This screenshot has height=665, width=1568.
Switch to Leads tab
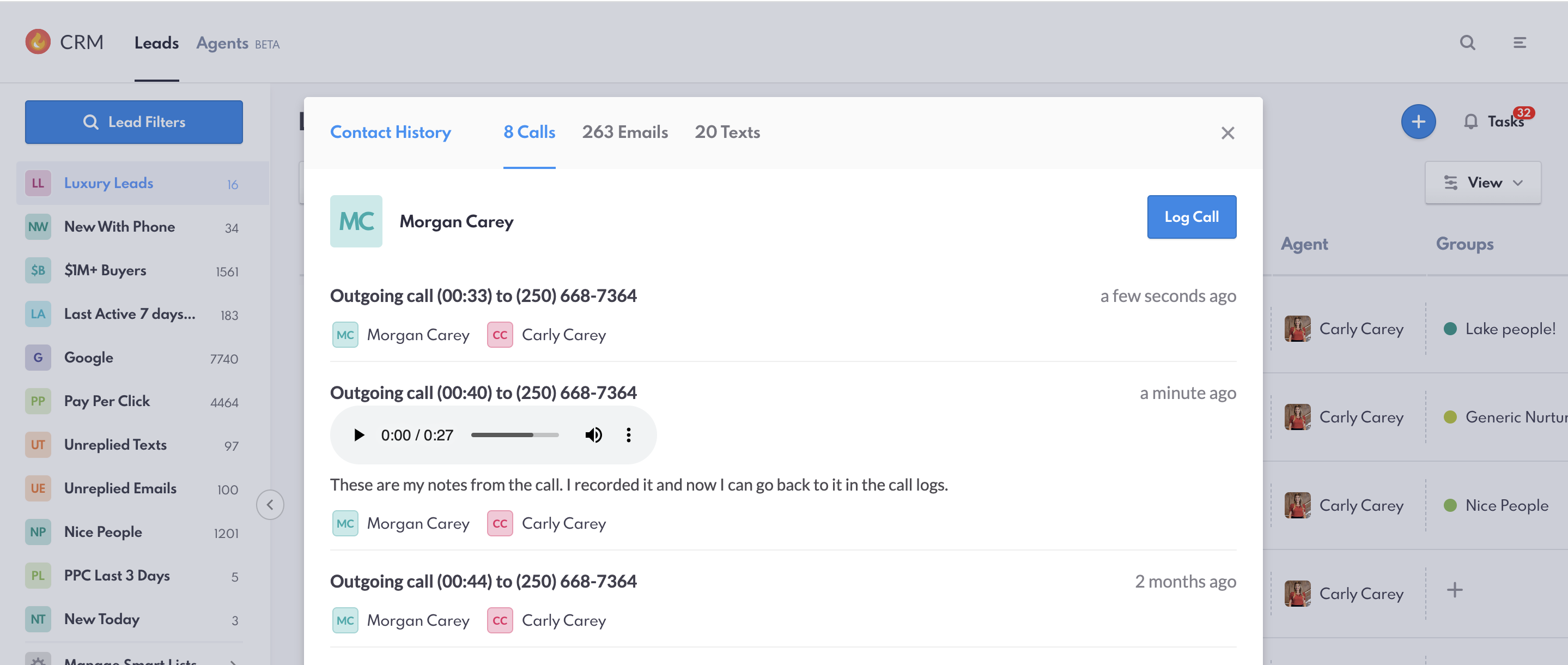coord(156,43)
